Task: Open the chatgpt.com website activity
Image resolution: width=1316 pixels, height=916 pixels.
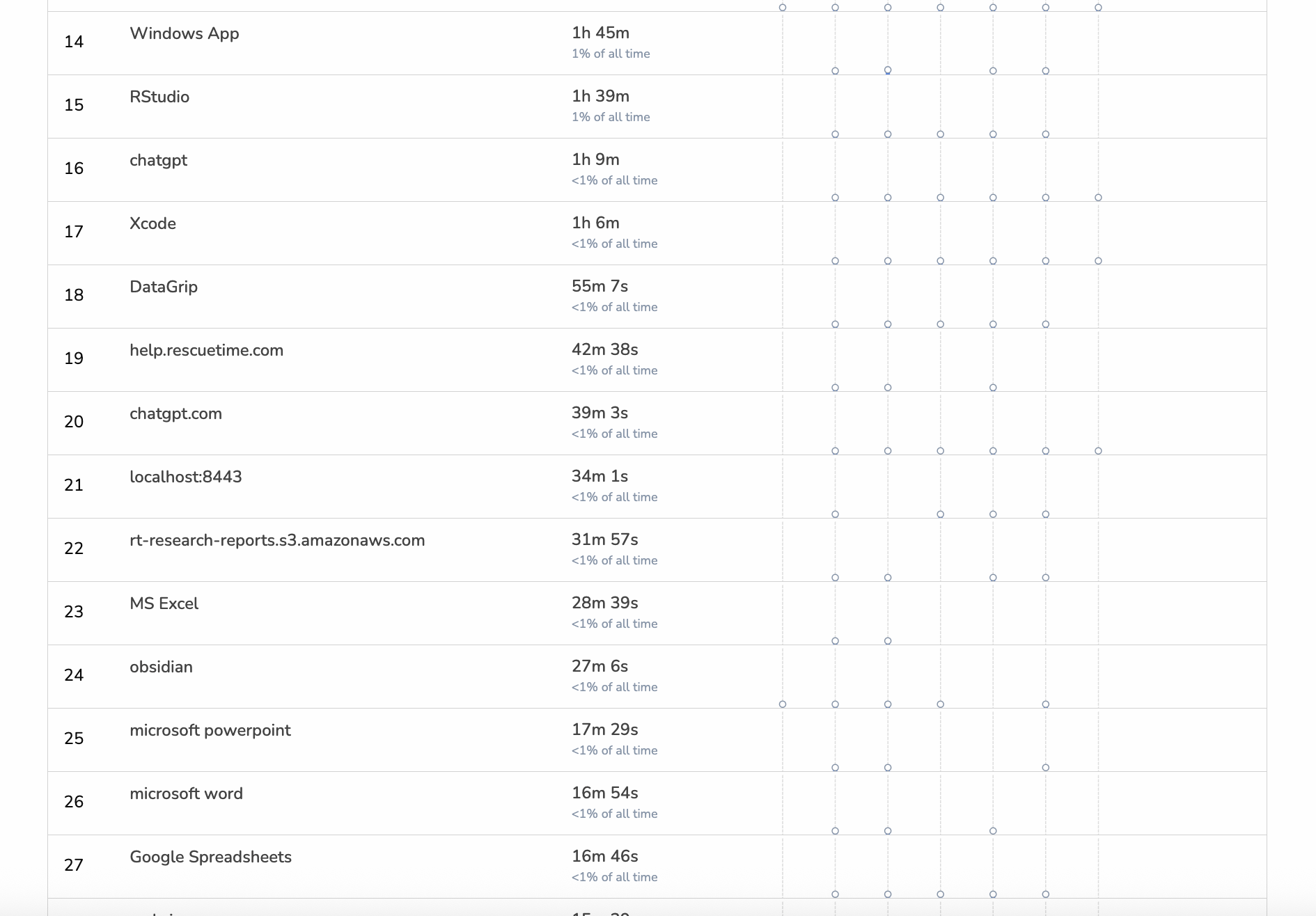Action: tap(175, 413)
